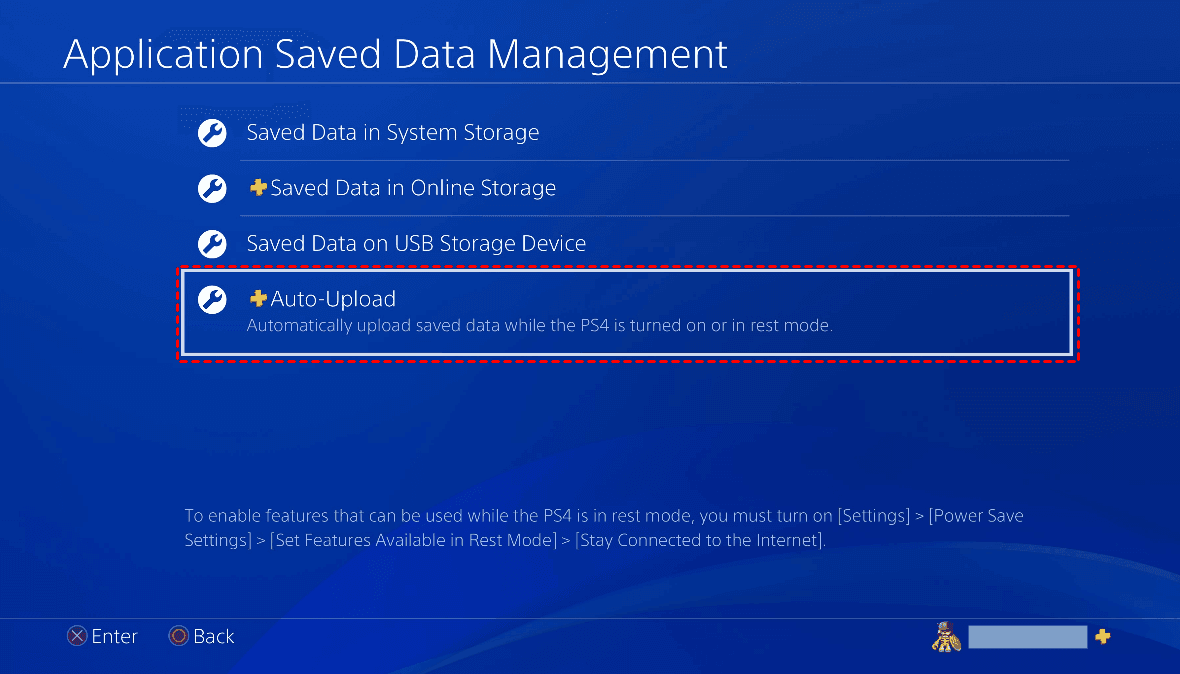Select Saved Data on USB Storage Device

pyautogui.click(x=416, y=243)
